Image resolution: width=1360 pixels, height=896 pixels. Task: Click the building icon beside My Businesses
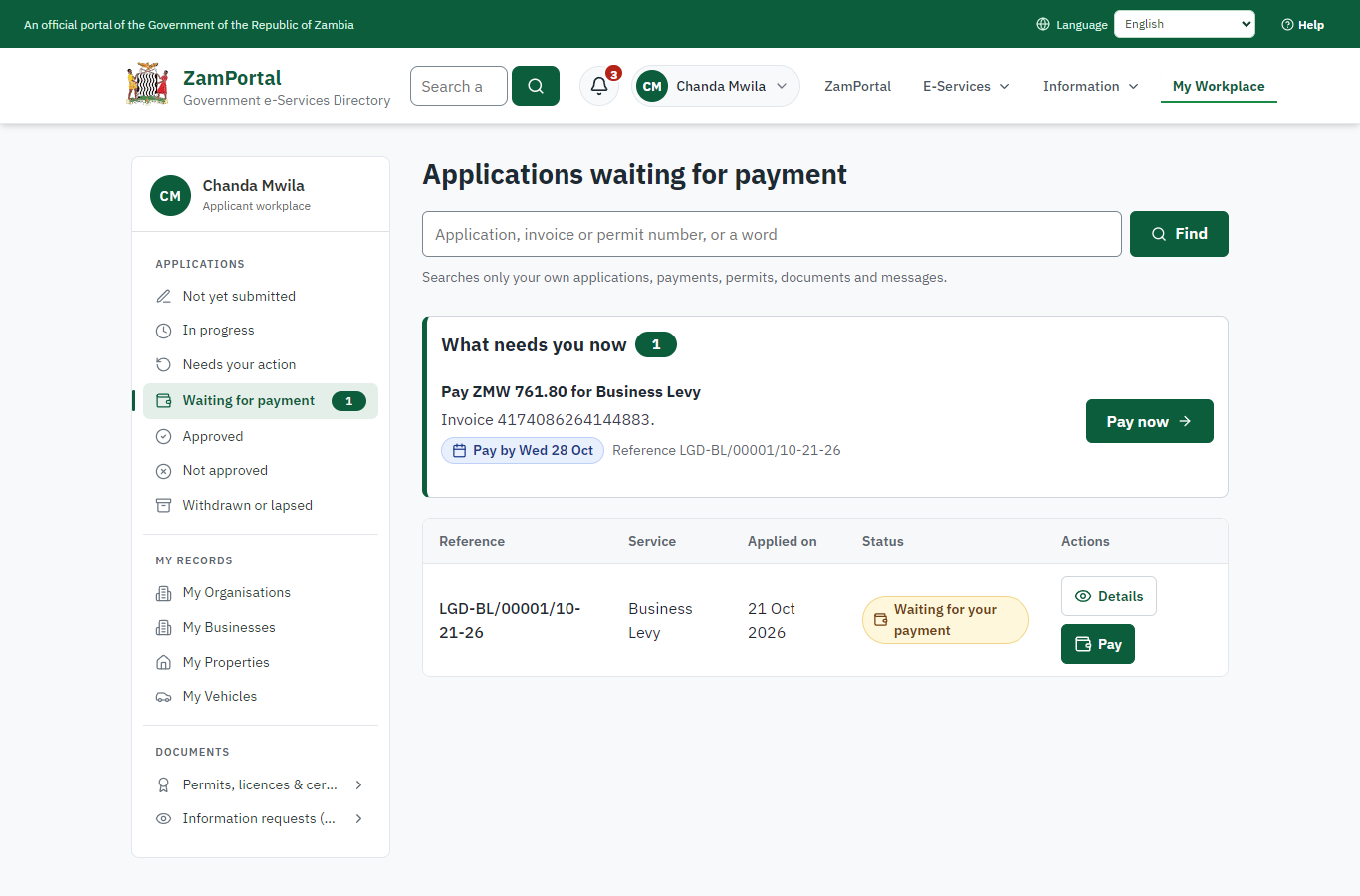point(164,628)
